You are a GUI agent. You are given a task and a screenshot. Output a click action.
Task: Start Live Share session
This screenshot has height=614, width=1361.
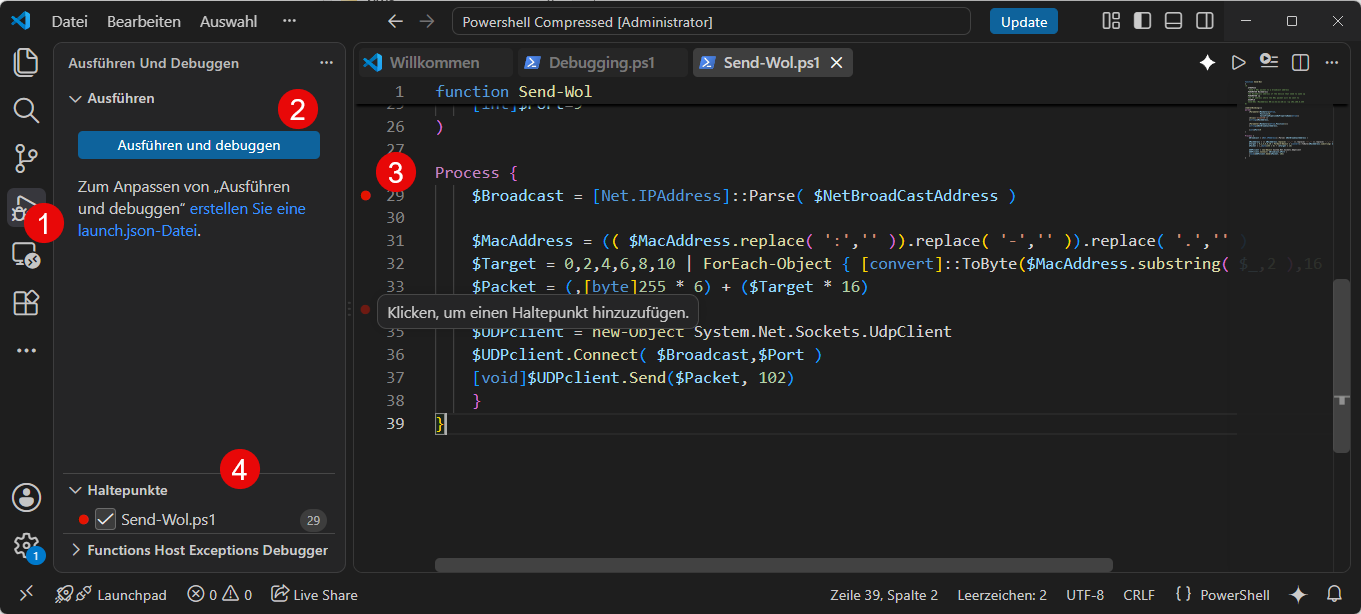click(314, 594)
